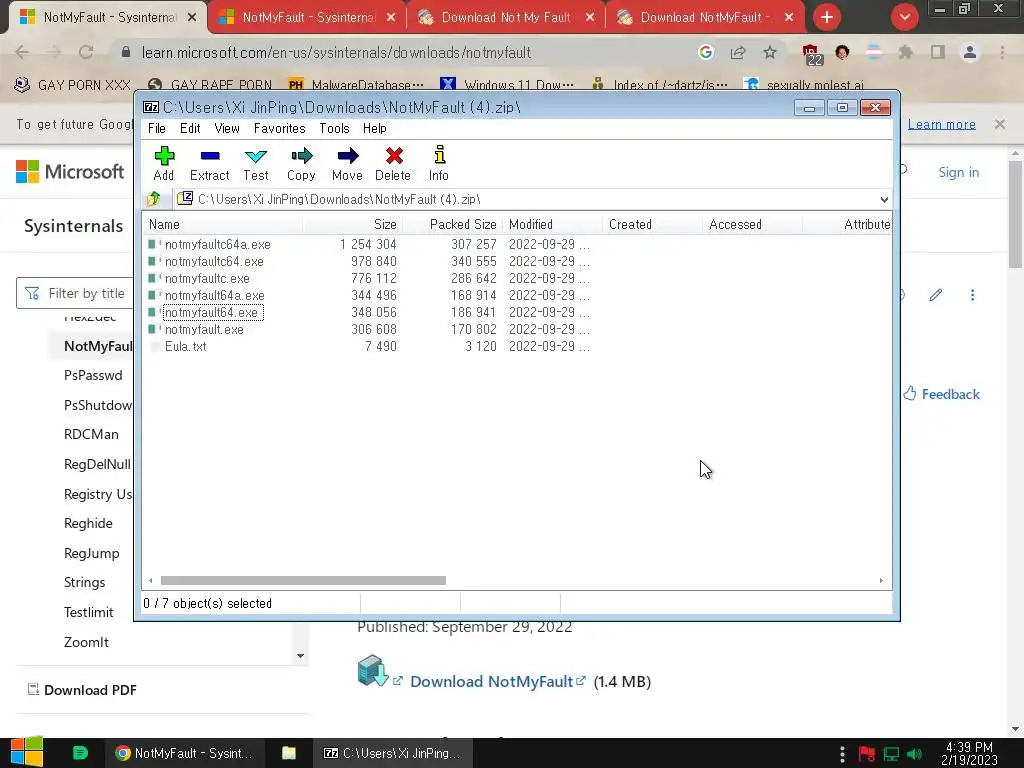Open the MalwareDatabase bookmark
1024x768 pixels.
[356, 85]
